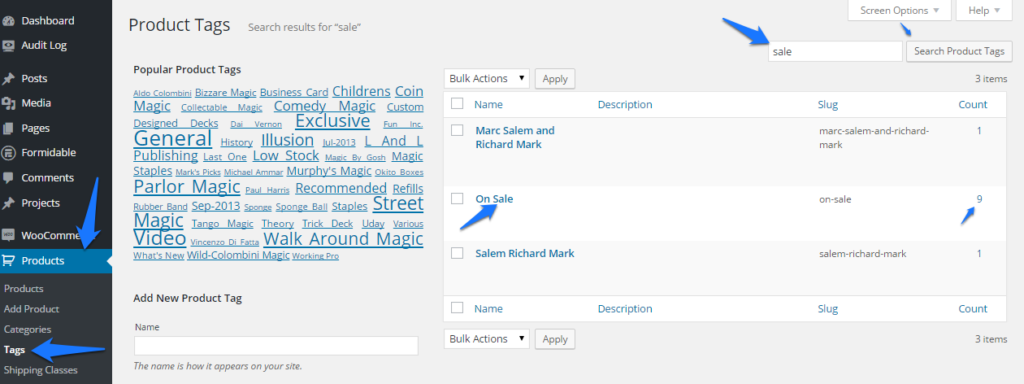Click the Formidable sidebar icon

(8, 153)
